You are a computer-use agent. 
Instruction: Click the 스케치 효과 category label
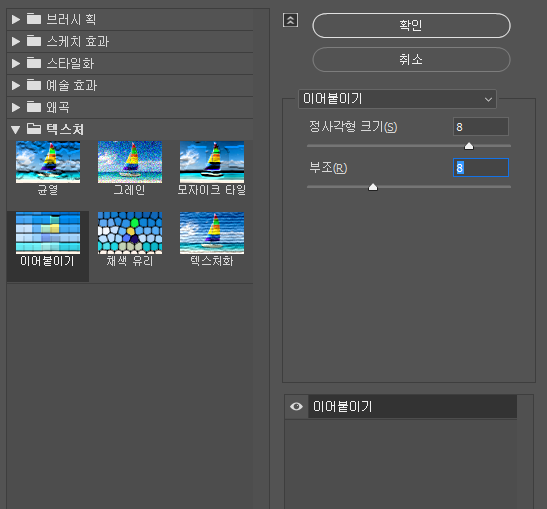click(78, 41)
